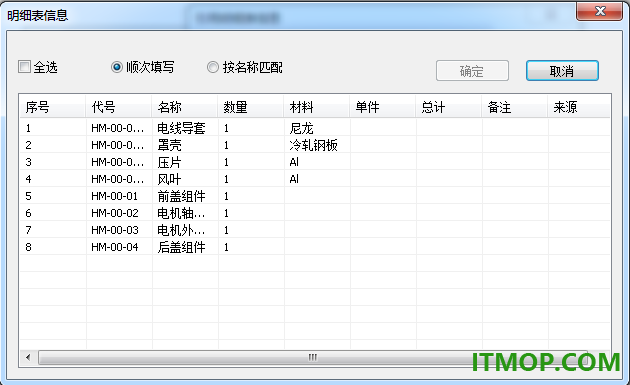Click the horizontal scrollbar thumb

click(x=313, y=357)
